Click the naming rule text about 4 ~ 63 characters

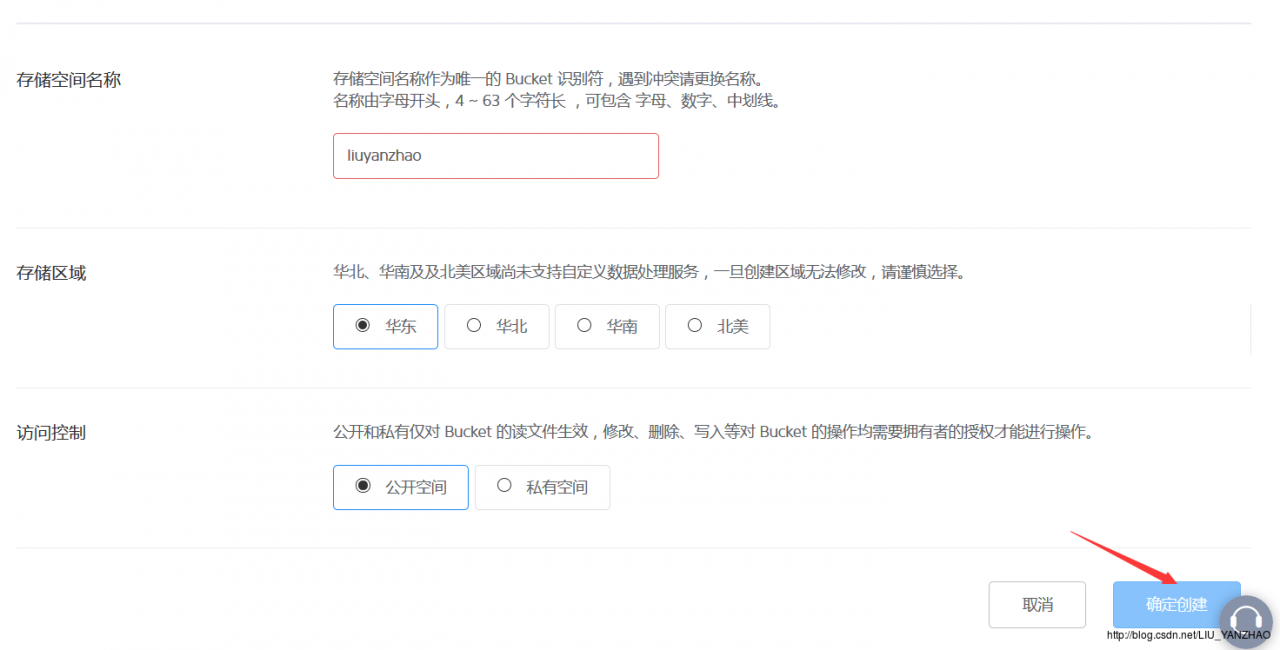(555, 101)
